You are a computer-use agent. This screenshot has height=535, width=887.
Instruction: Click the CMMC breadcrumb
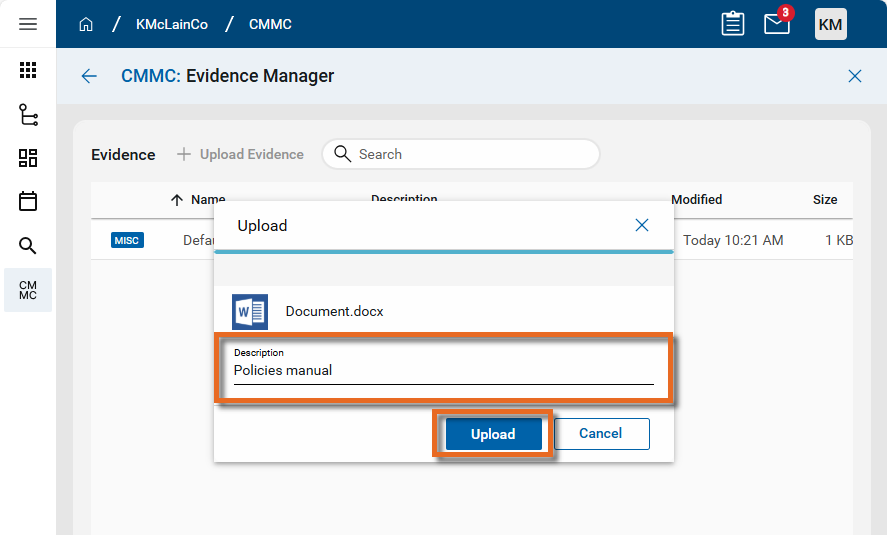coord(270,24)
